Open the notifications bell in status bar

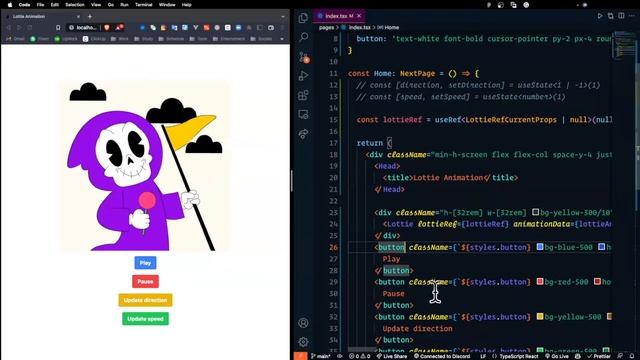coord(631,356)
